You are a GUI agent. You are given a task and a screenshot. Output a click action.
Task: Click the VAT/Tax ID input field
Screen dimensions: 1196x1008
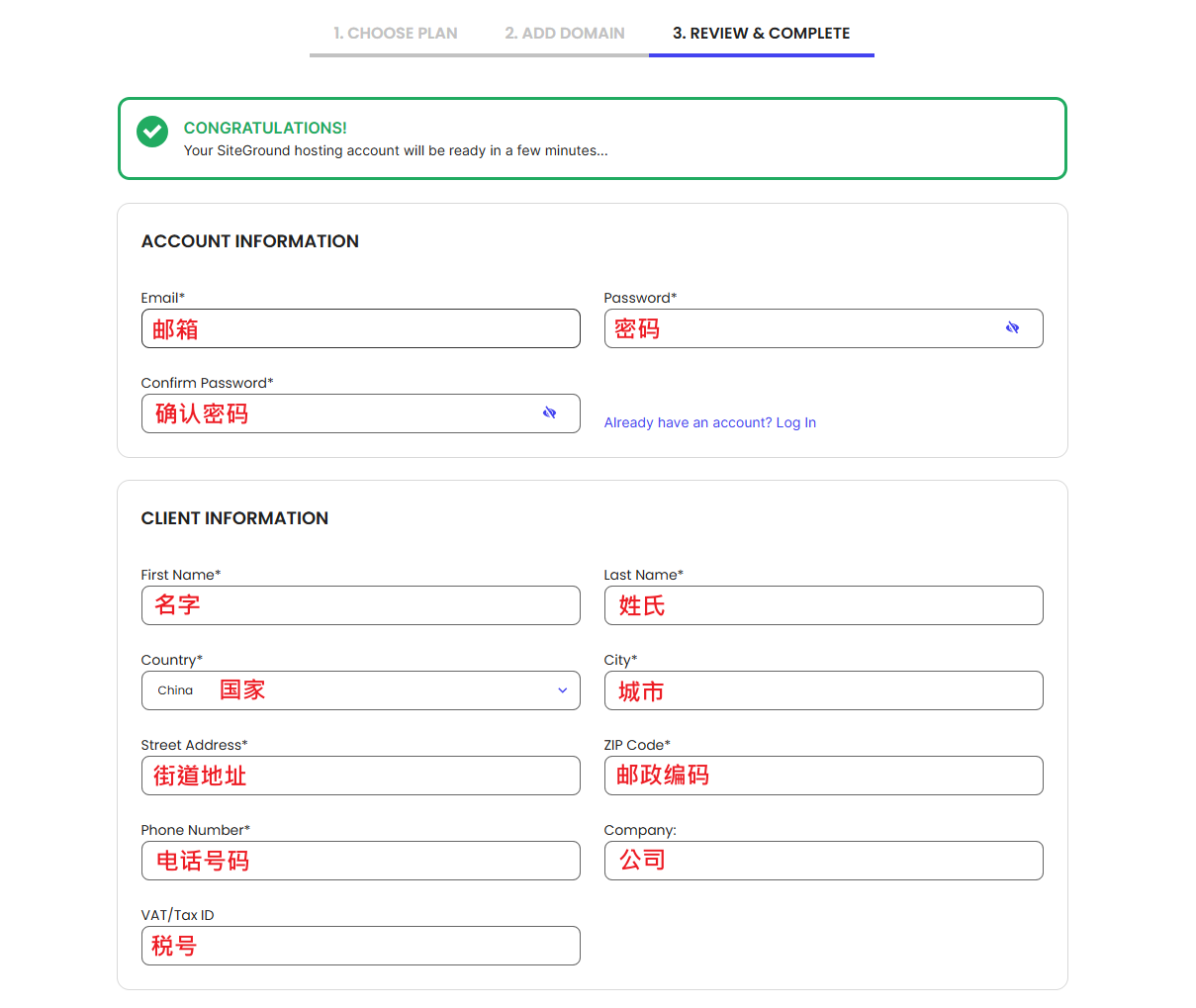point(360,946)
